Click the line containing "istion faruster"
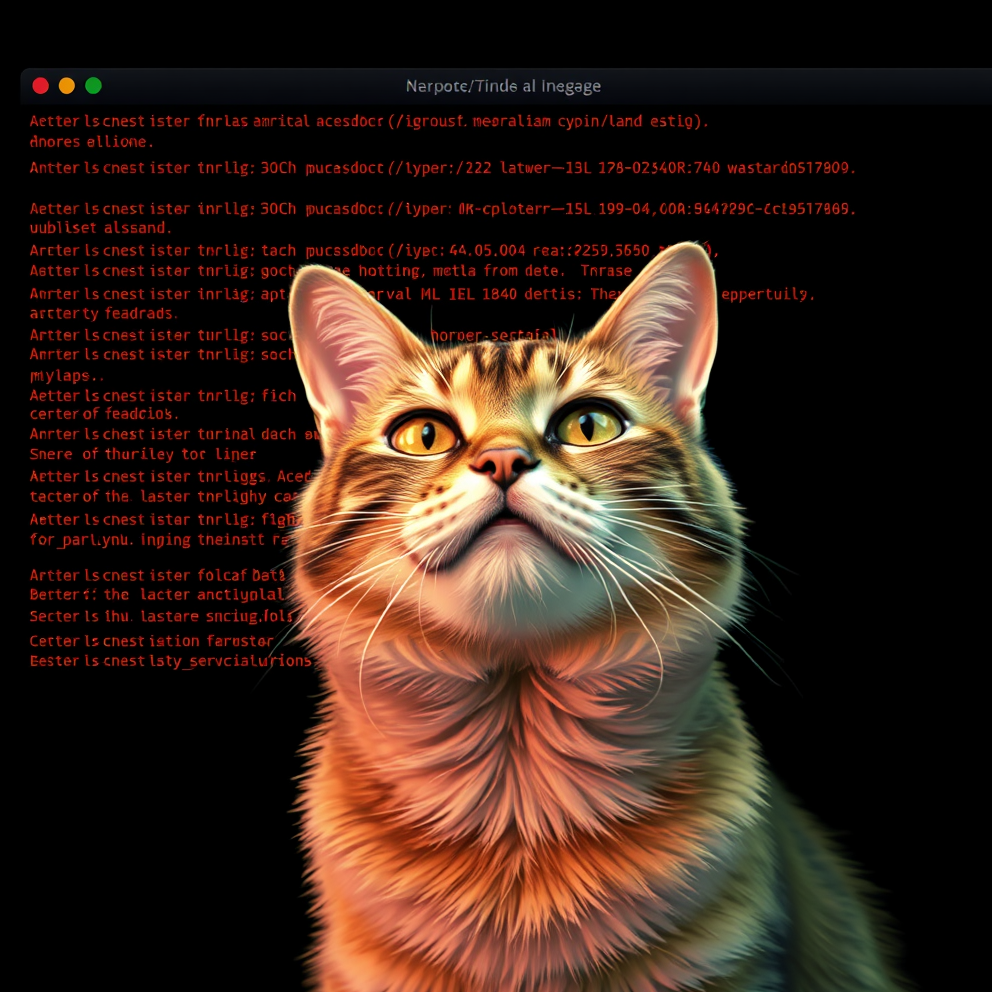Image resolution: width=992 pixels, height=992 pixels. pyautogui.click(x=152, y=641)
